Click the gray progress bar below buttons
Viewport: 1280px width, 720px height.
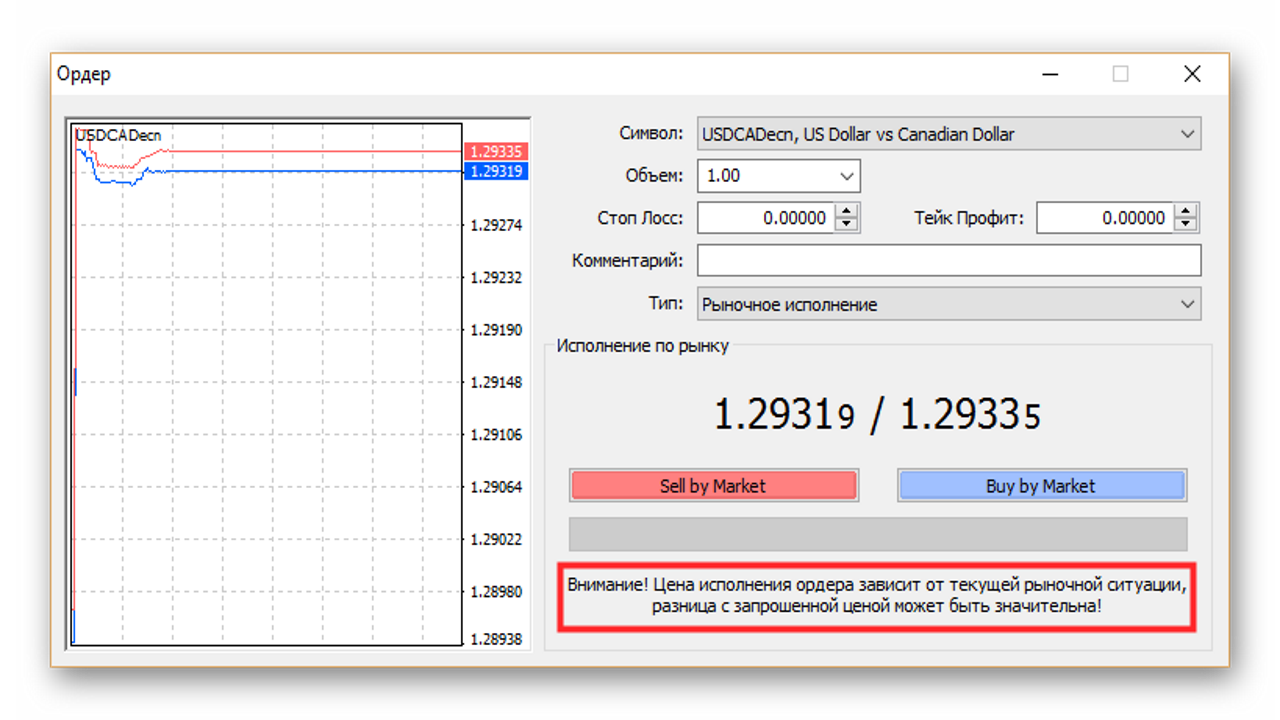pos(878,534)
